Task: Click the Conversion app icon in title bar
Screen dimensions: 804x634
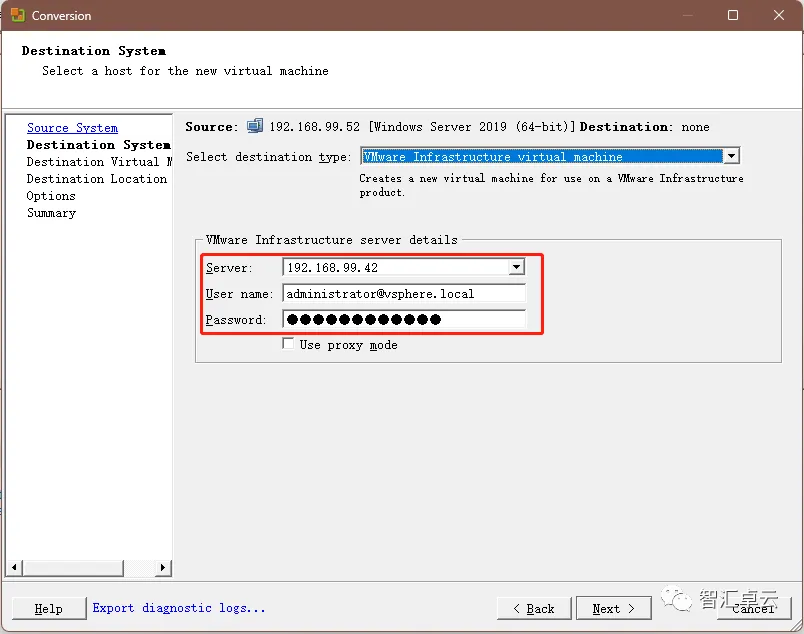Action: (x=18, y=15)
